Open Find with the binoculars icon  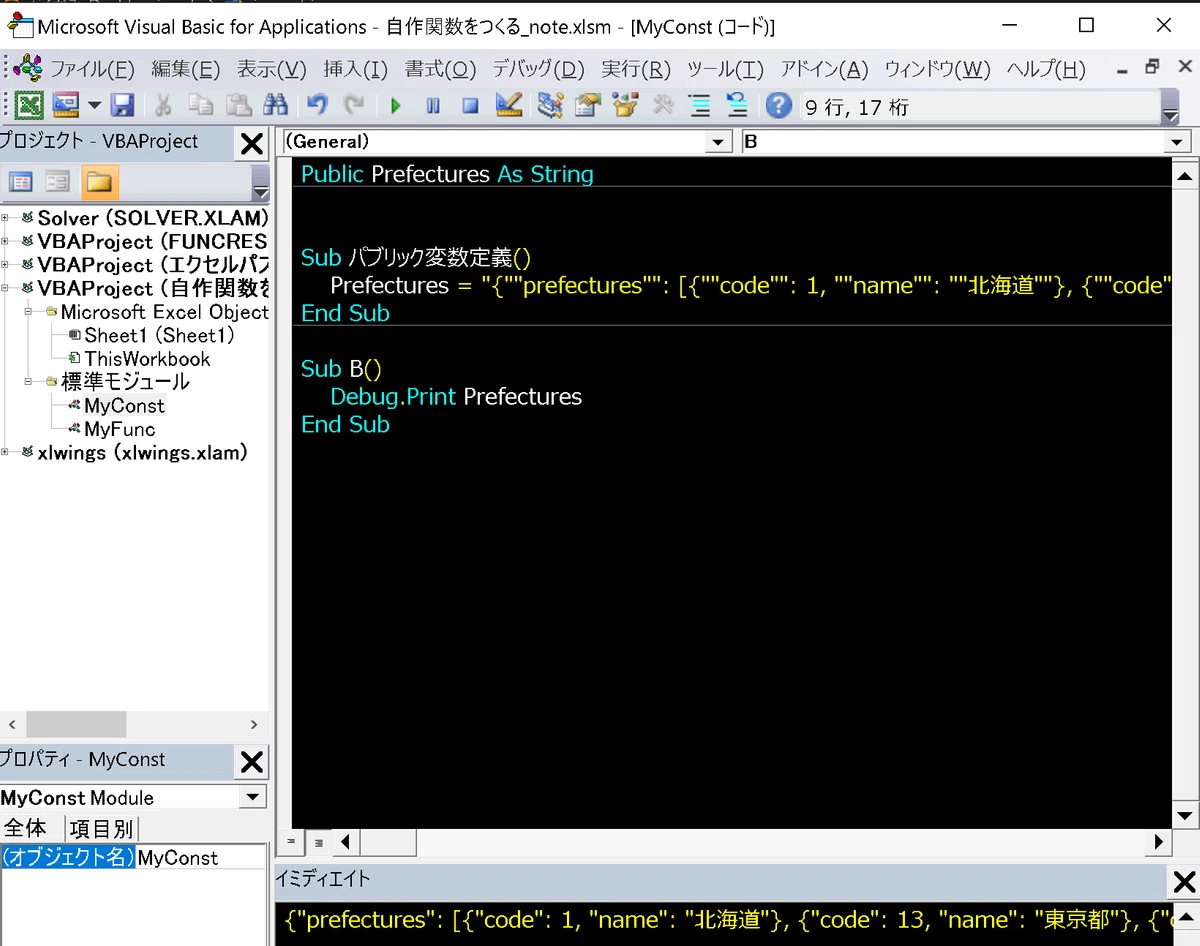pyautogui.click(x=275, y=105)
